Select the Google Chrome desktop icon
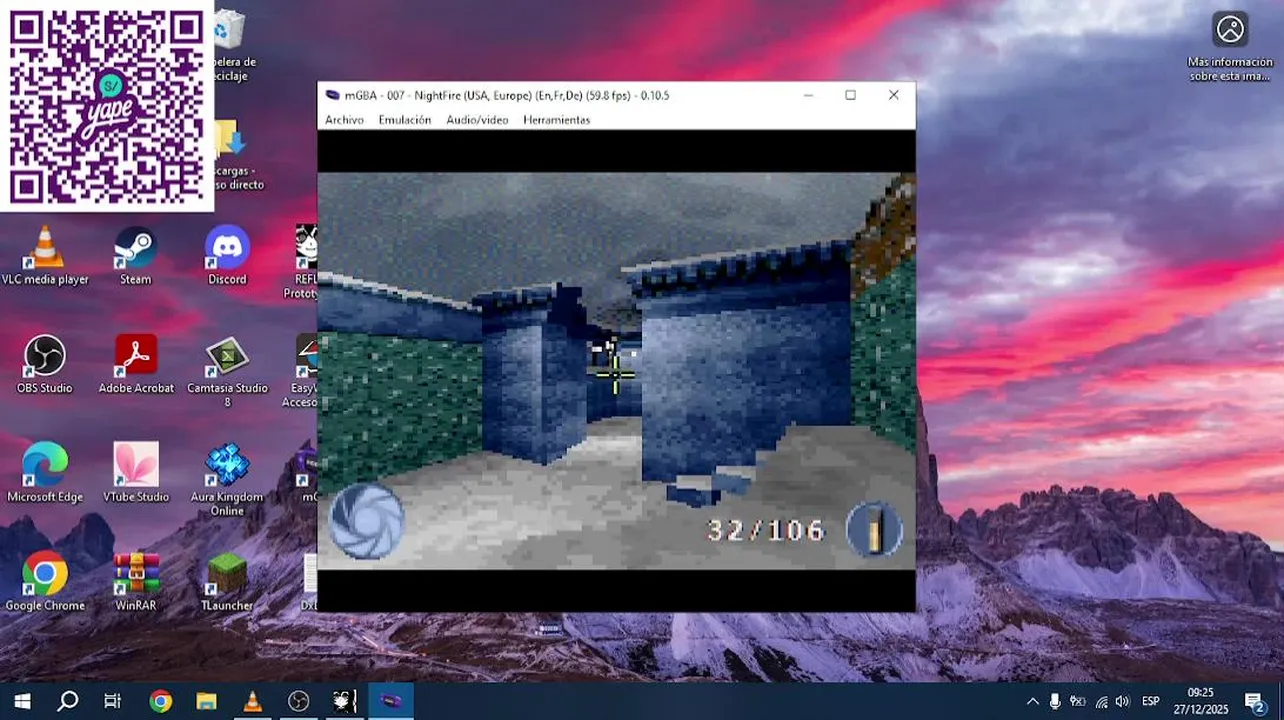 coord(45,581)
